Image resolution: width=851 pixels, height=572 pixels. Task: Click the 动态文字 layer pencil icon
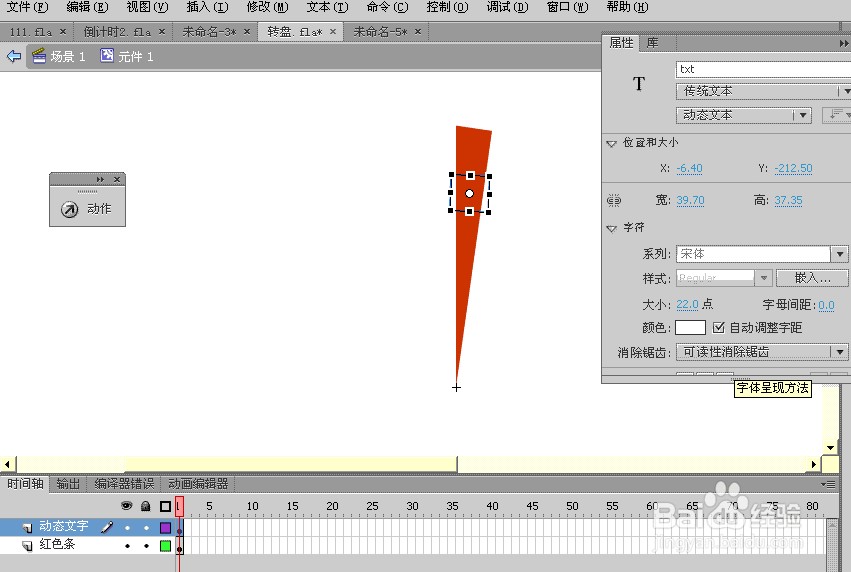click(x=107, y=526)
